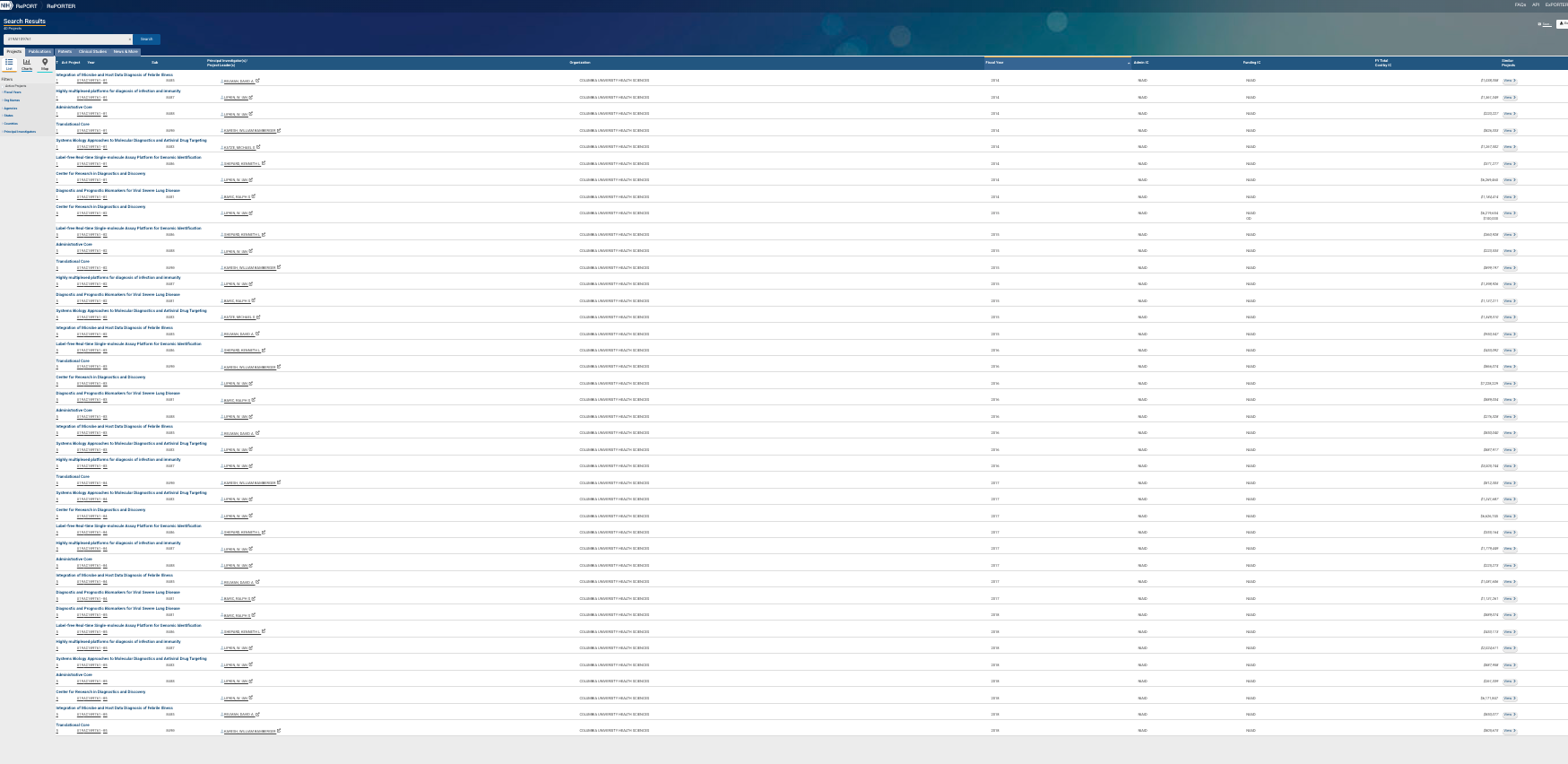Screen dimensions: 1568x764
Task: View similar projects for 2014 Integration of Microbe row
Action: (1510, 81)
